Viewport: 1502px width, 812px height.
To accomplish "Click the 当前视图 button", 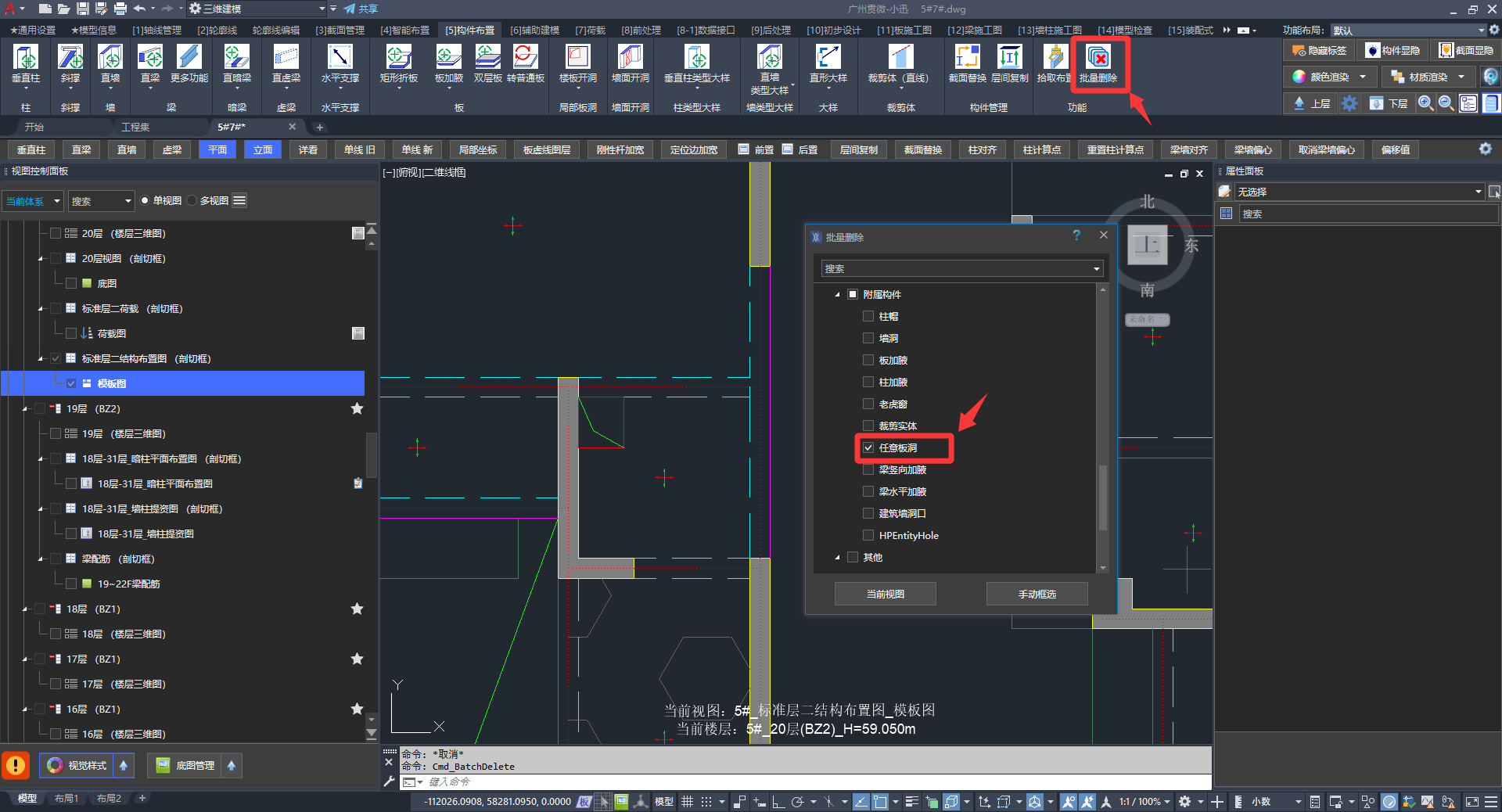I will 885,595.
